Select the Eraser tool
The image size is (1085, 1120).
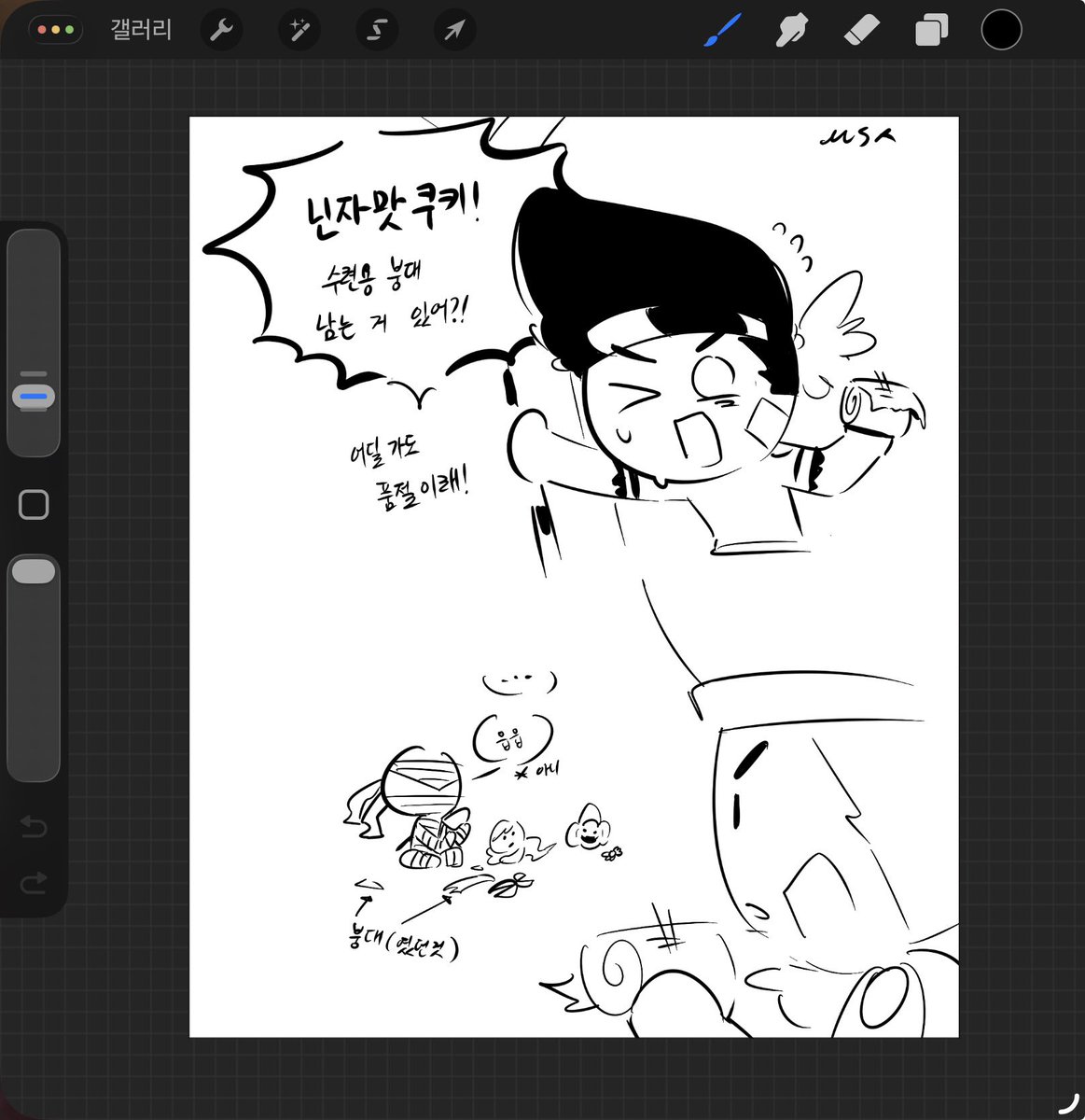click(861, 31)
